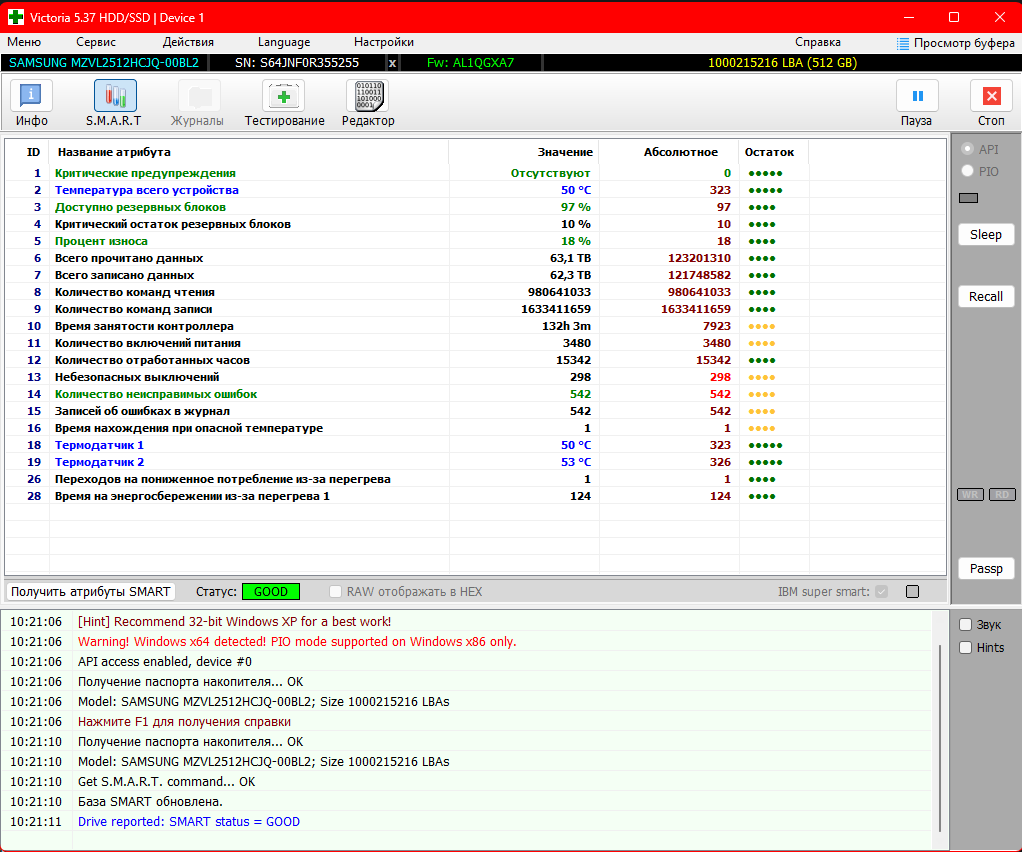
Task: Click the База SMART обновлена log entry
Action: (x=150, y=801)
